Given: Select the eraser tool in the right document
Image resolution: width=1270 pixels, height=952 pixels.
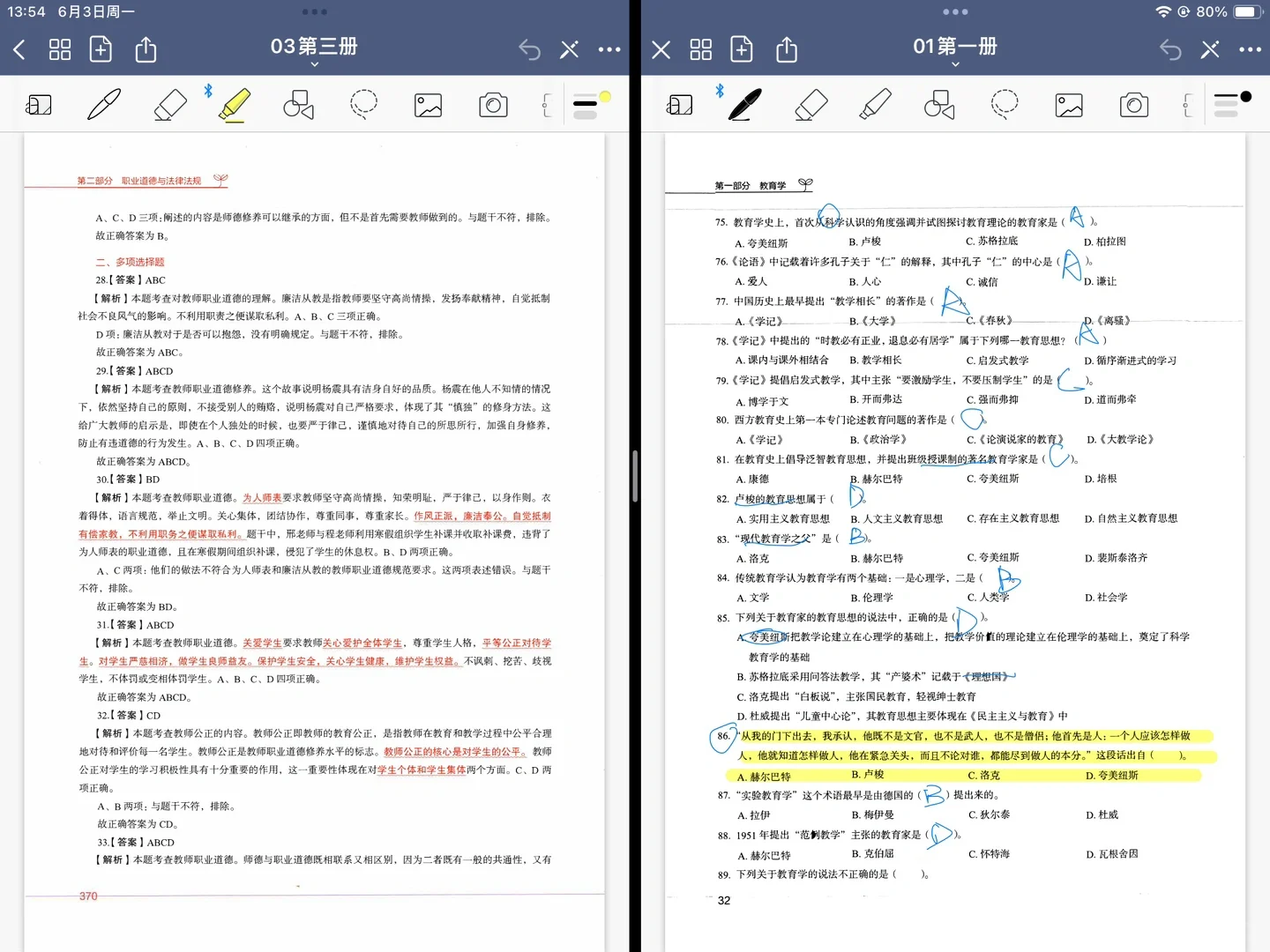Looking at the screenshot, I should [x=811, y=104].
